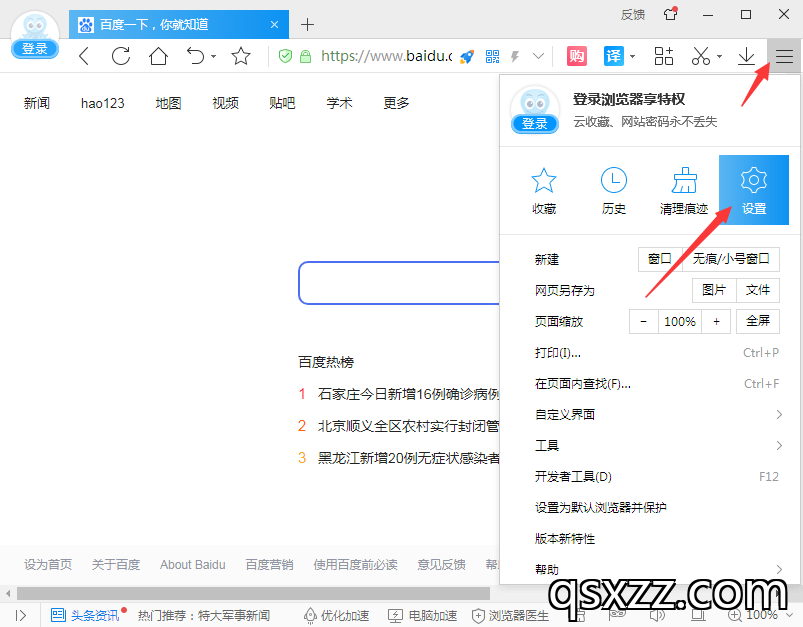Save page as 图片 button
Viewport: 803px width, 627px height.
pos(714,290)
